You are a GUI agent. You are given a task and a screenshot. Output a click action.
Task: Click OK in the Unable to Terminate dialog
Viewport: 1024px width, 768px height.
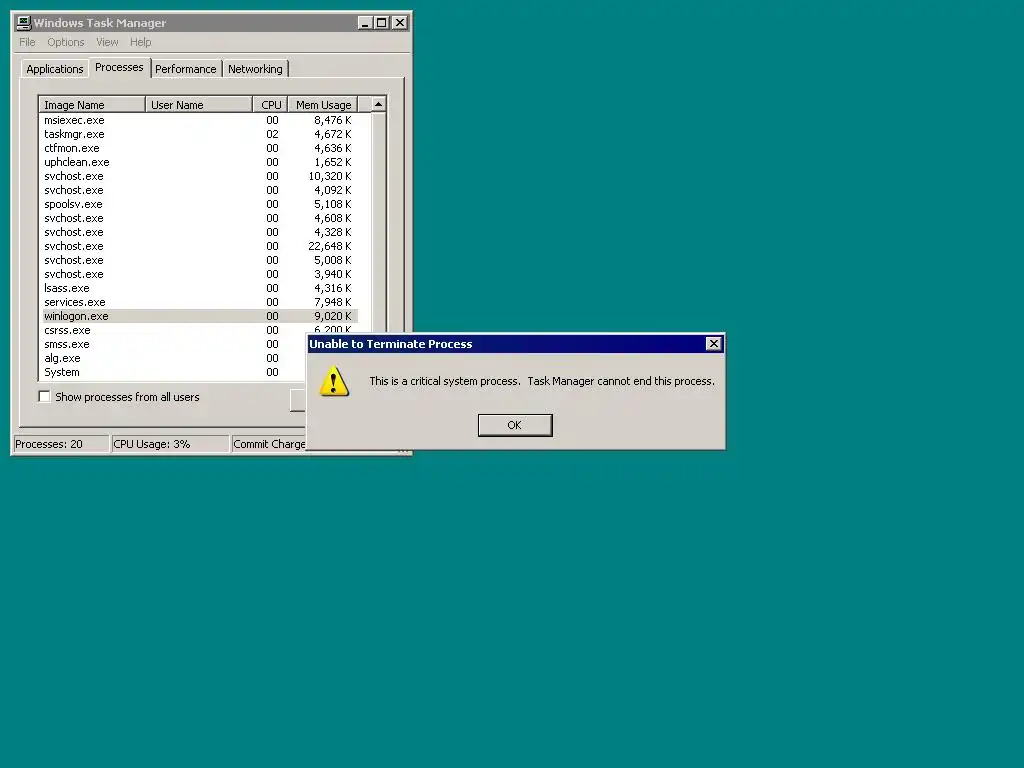click(515, 425)
